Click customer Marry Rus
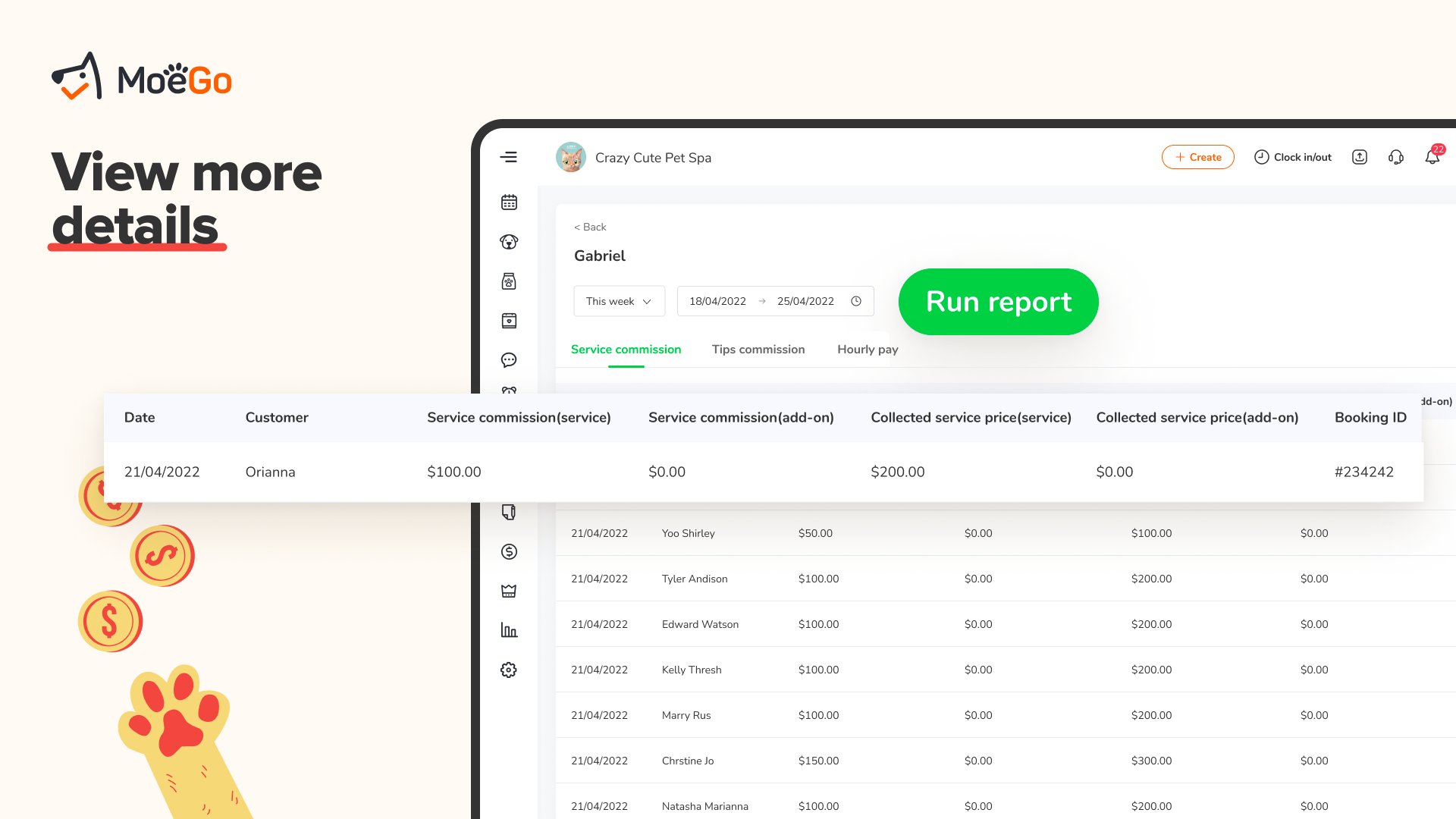The height and width of the screenshot is (819, 1456). click(686, 715)
